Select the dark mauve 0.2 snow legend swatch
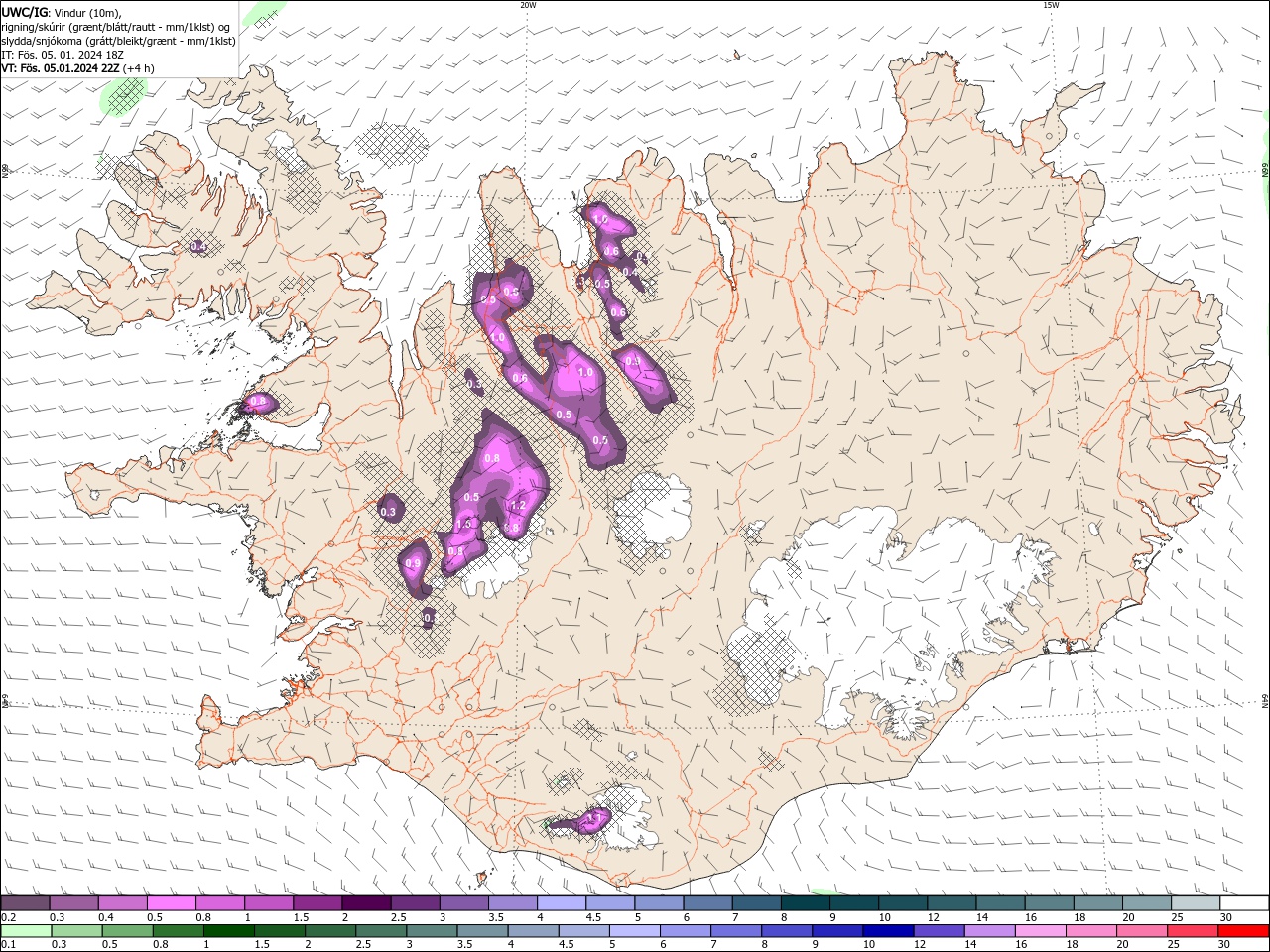 pyautogui.click(x=25, y=903)
